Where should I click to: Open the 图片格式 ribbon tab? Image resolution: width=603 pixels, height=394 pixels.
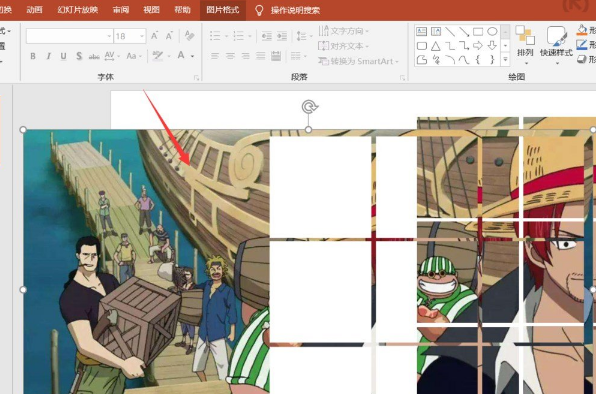point(223,10)
